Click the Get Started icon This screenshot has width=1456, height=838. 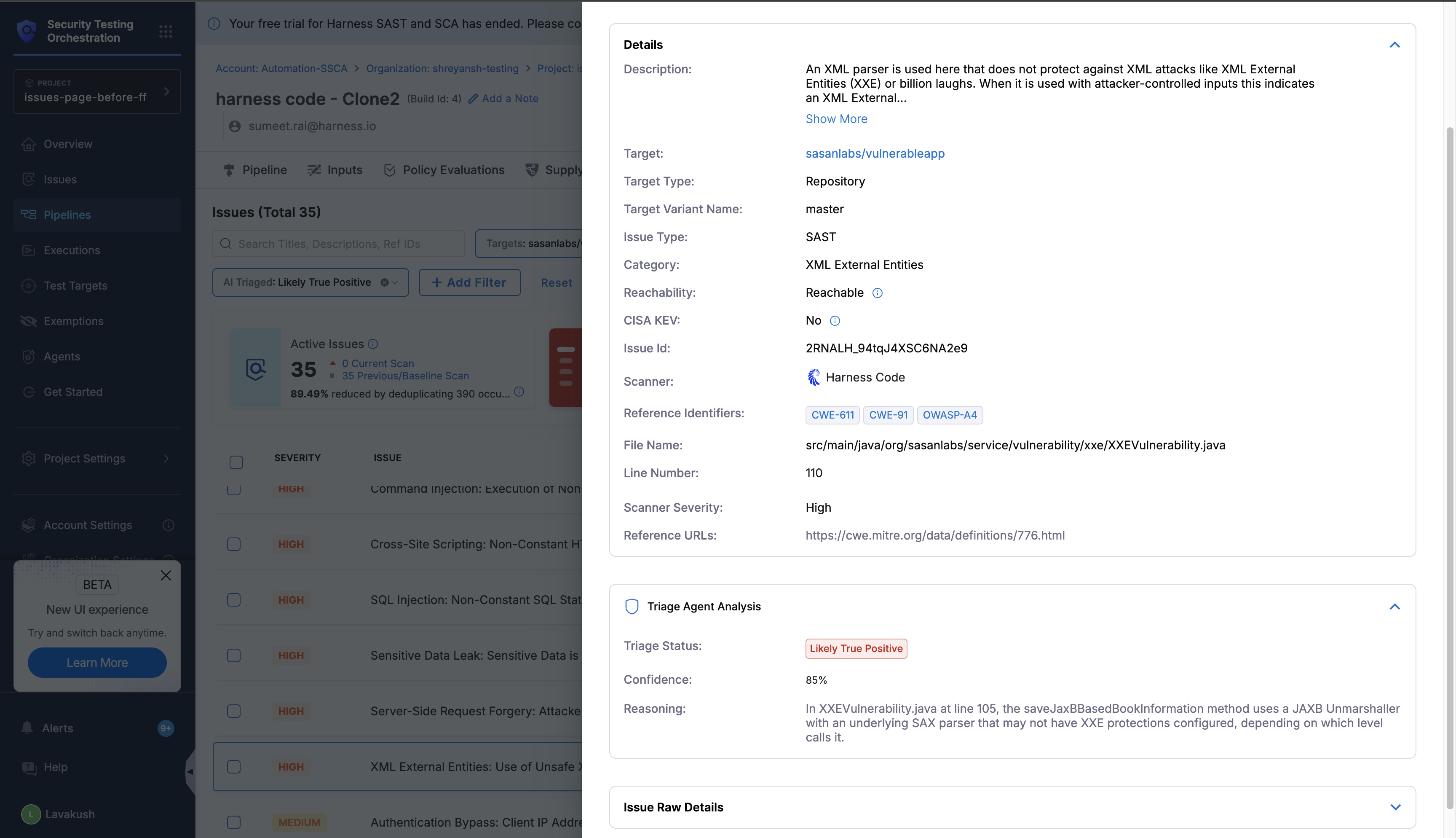pos(28,392)
